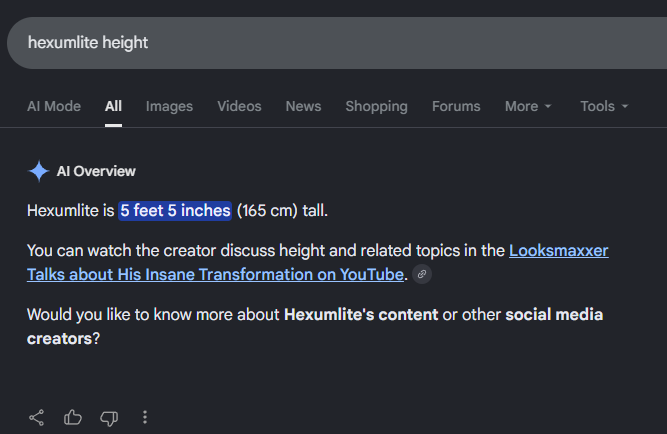The width and height of the screenshot is (667, 434).
Task: Open the Tools dropdown
Action: 604,106
